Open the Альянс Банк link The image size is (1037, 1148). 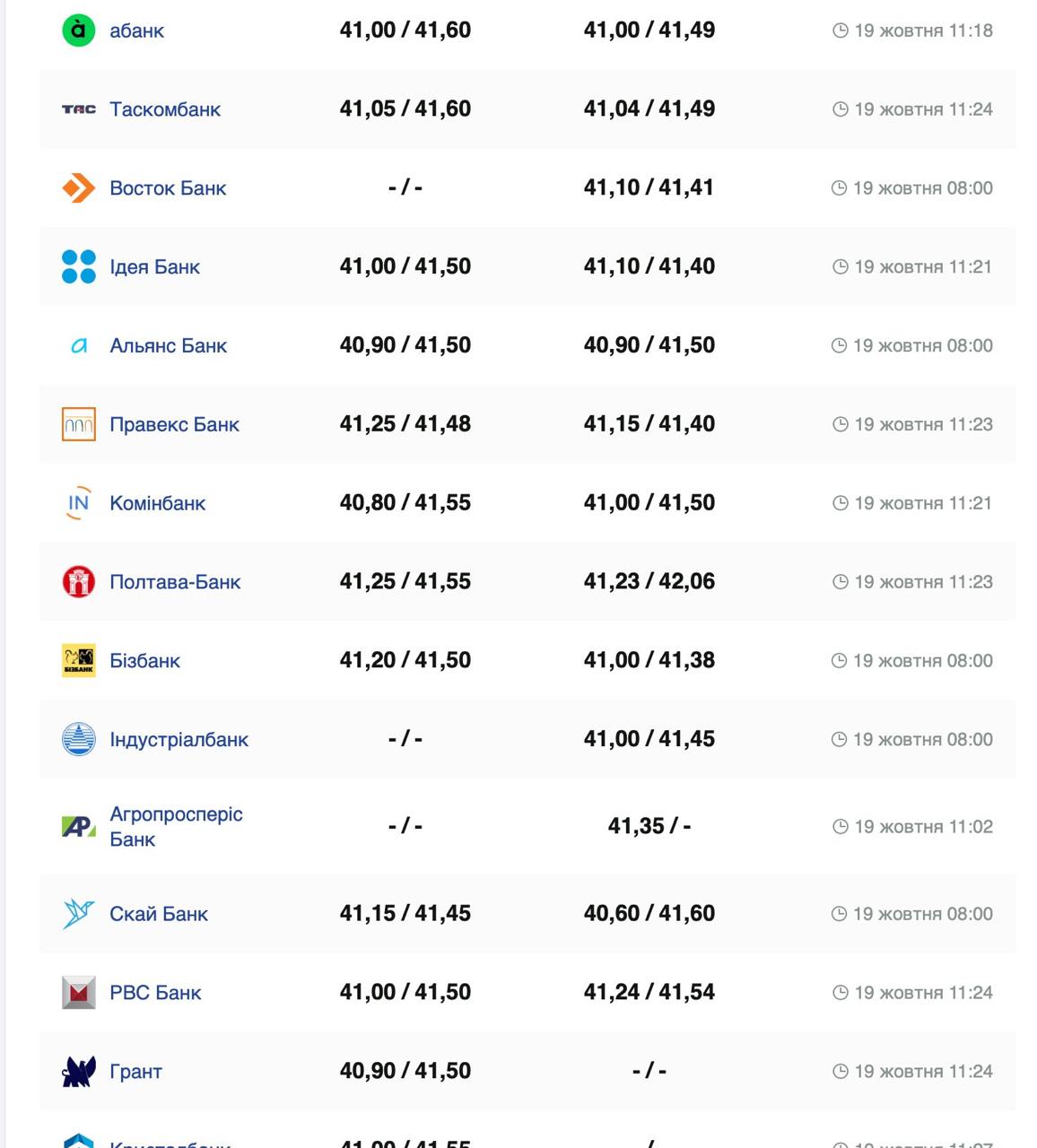[x=168, y=346]
